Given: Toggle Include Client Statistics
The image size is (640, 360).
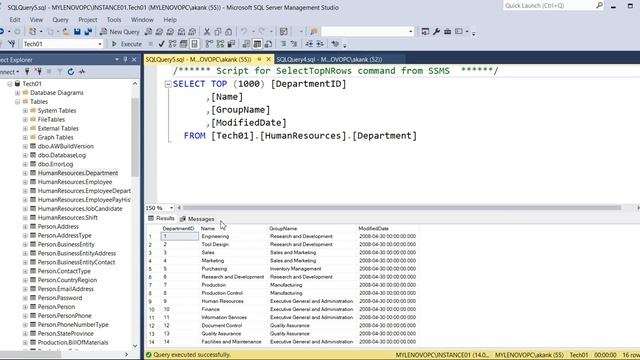Looking at the screenshot, I should (231, 44).
